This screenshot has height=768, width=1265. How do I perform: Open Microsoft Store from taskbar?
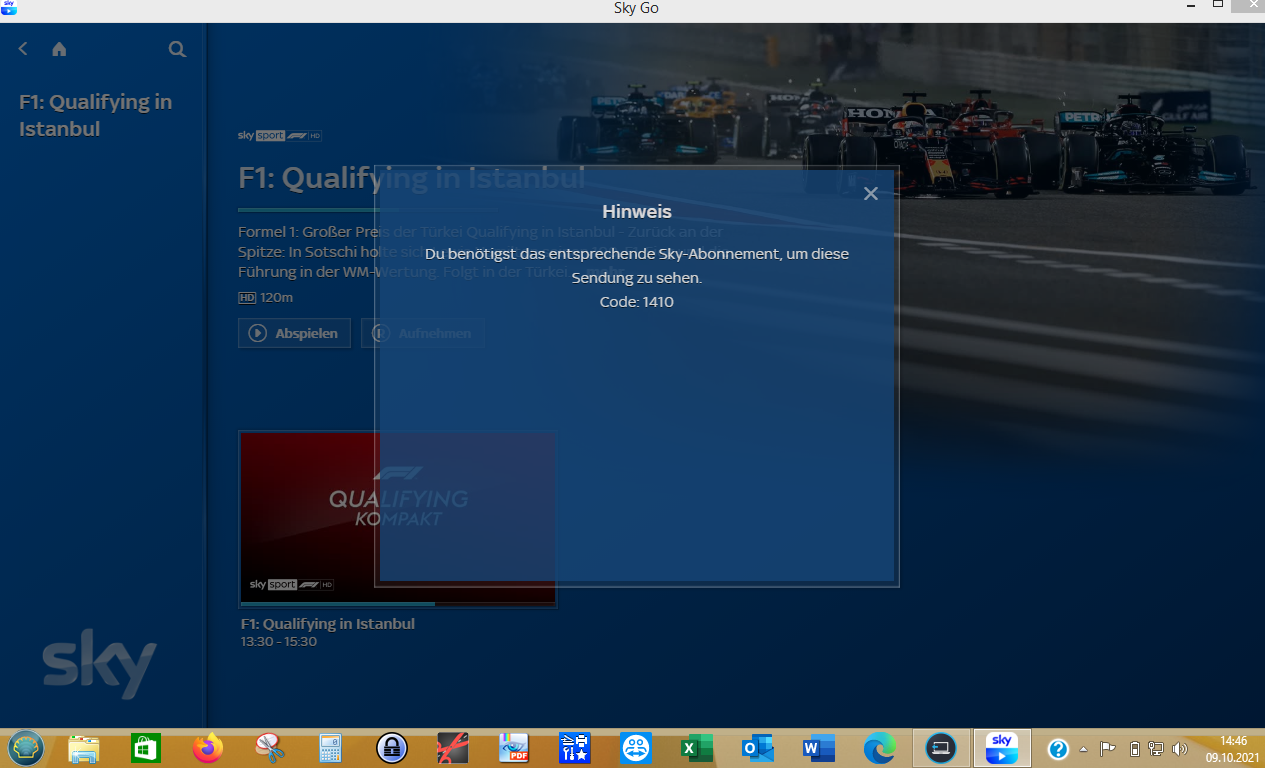coord(146,748)
